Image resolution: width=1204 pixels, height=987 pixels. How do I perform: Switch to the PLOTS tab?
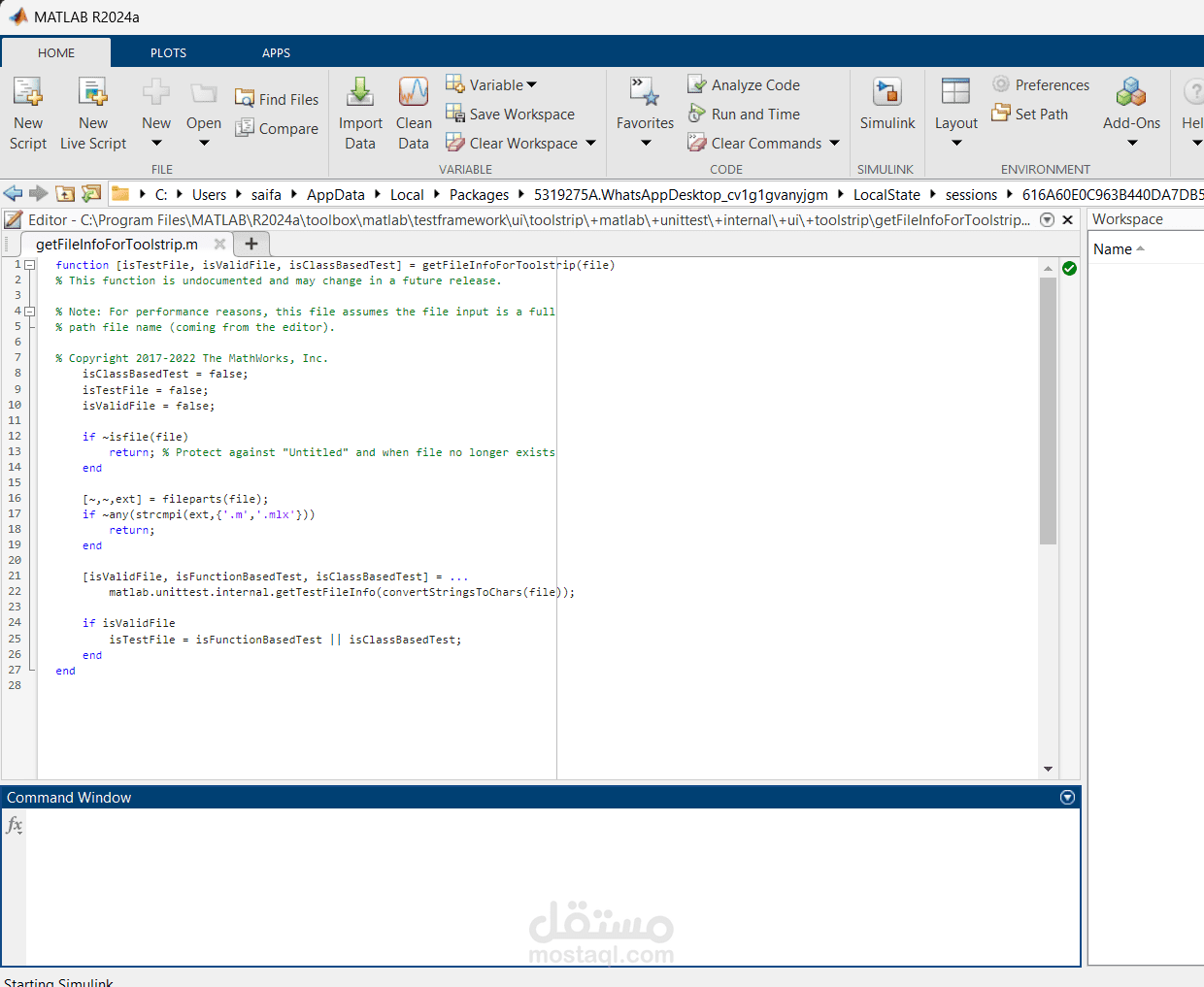168,52
